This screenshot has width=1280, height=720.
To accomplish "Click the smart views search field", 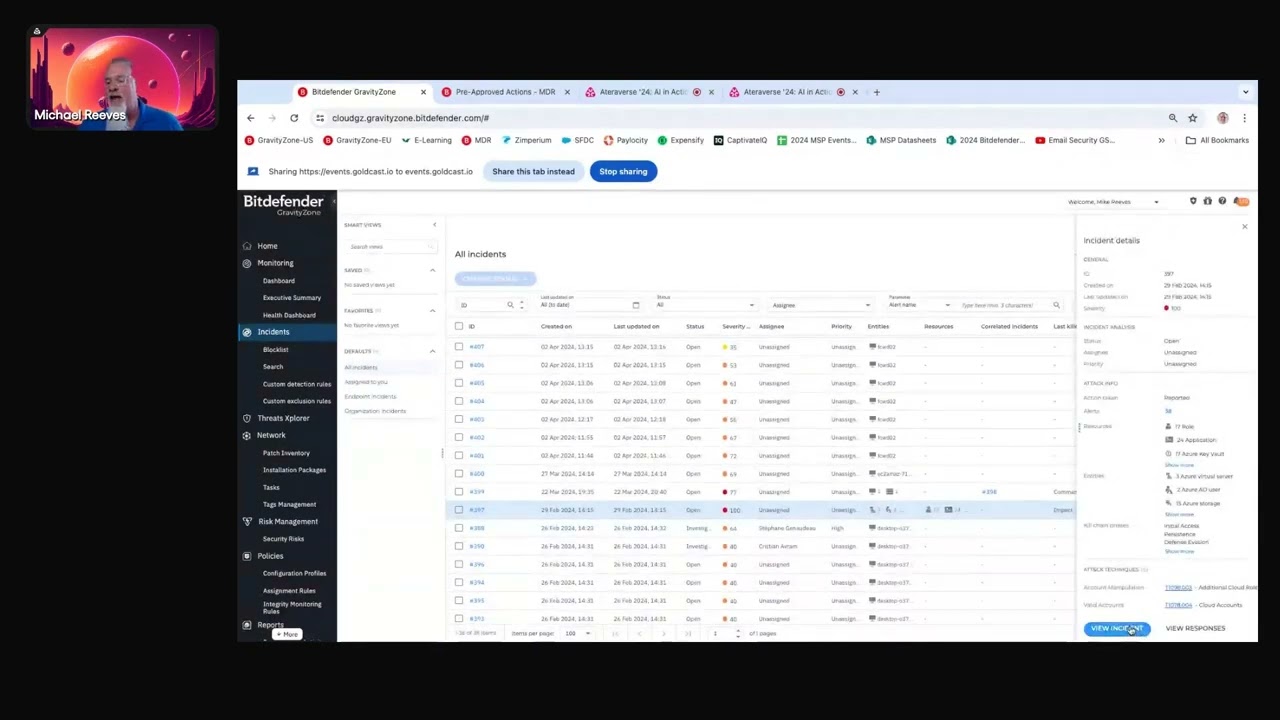I will click(x=390, y=246).
